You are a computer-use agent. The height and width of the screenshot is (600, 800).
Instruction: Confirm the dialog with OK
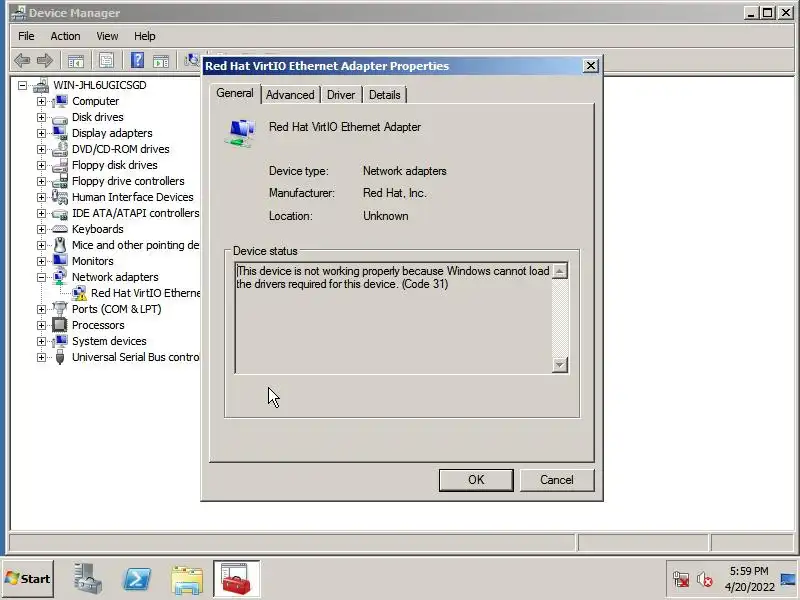click(x=476, y=480)
